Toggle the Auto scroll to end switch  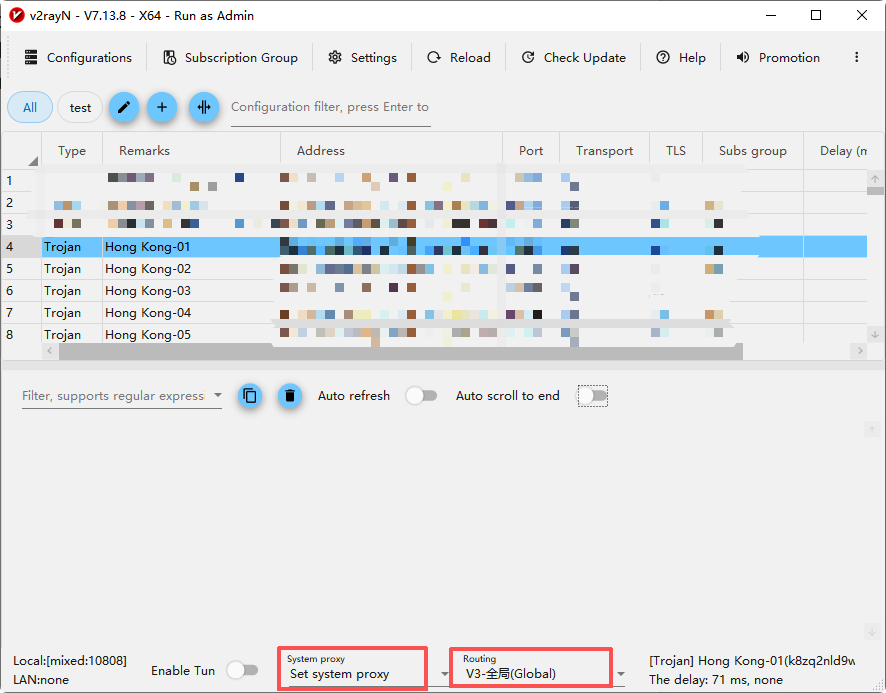(x=592, y=396)
